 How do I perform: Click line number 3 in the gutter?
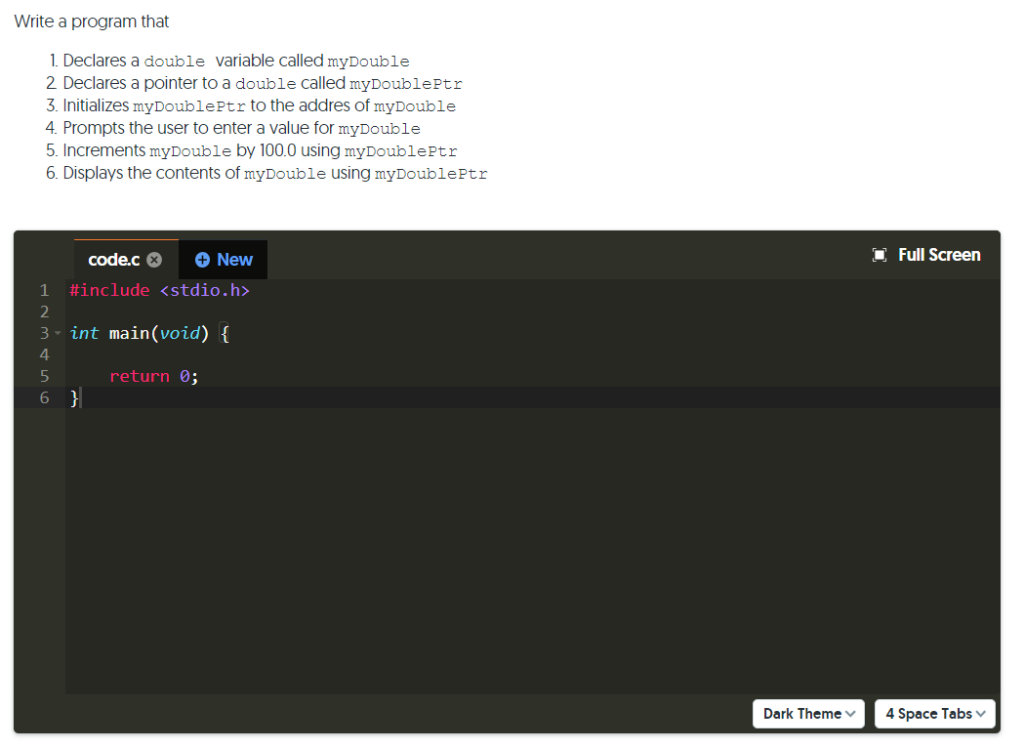[44, 333]
